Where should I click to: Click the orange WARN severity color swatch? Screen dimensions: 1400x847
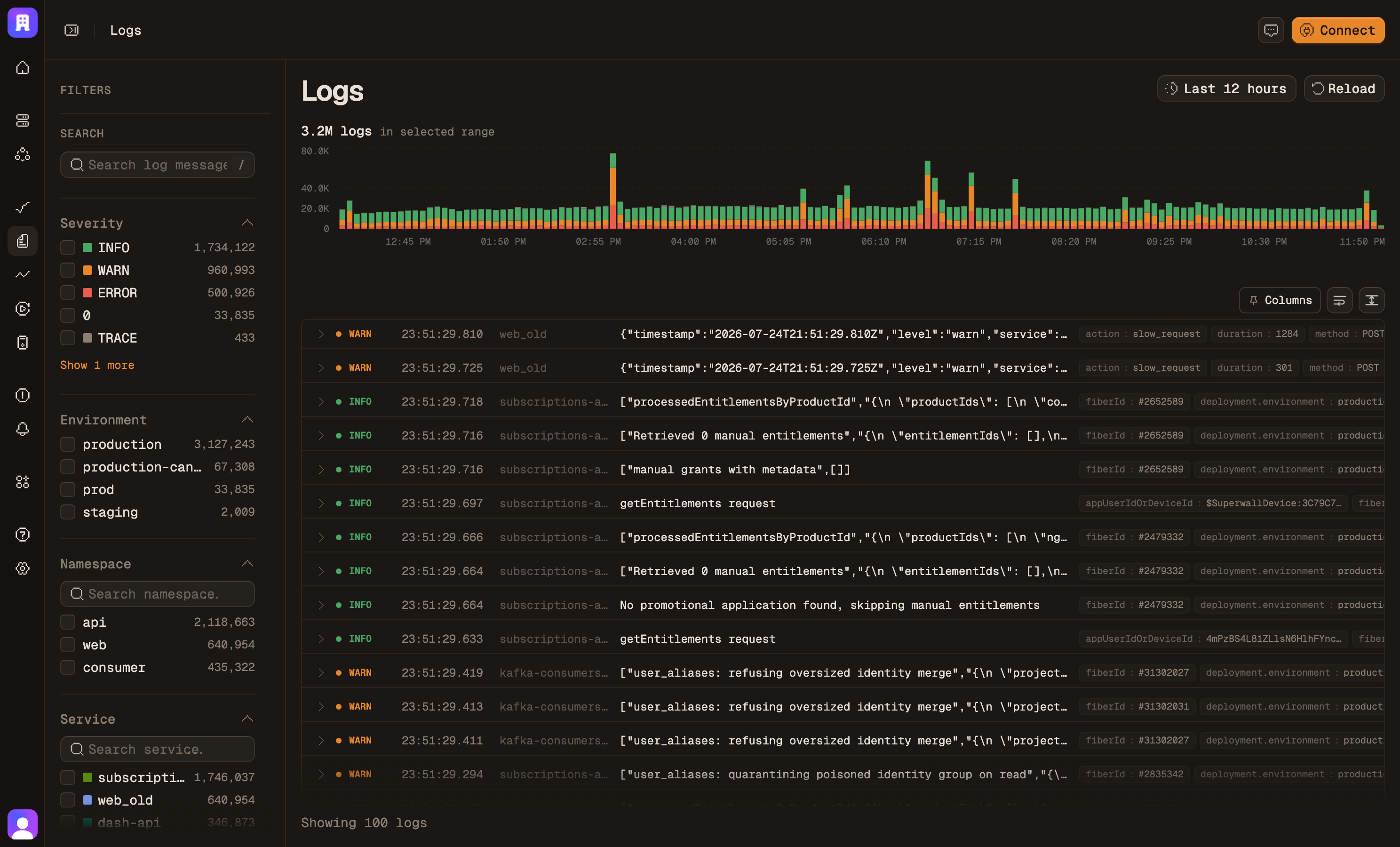tap(87, 270)
